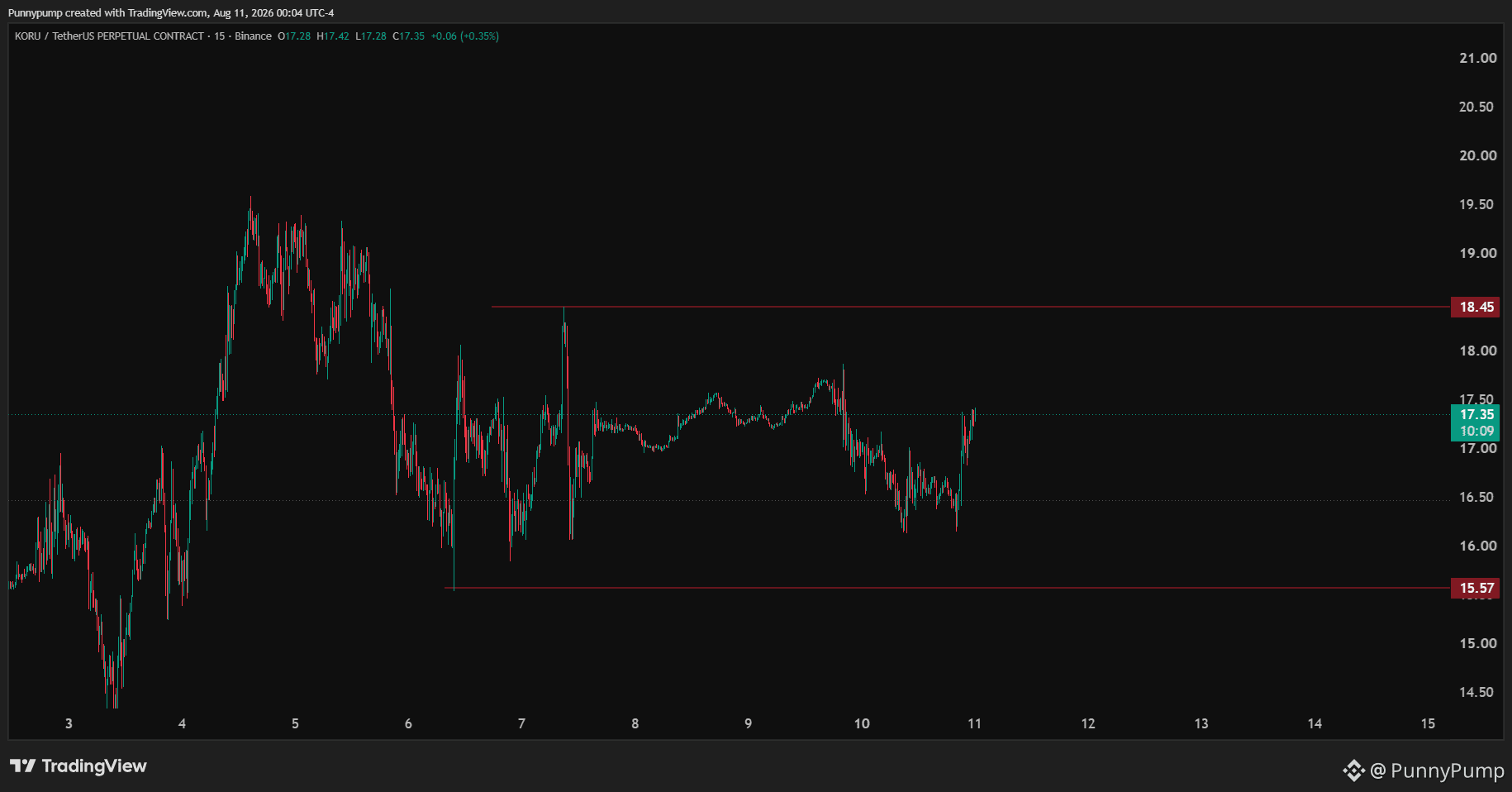1512x792 pixels.
Task: Click the green 17.35 current price label
Action: point(1476,414)
